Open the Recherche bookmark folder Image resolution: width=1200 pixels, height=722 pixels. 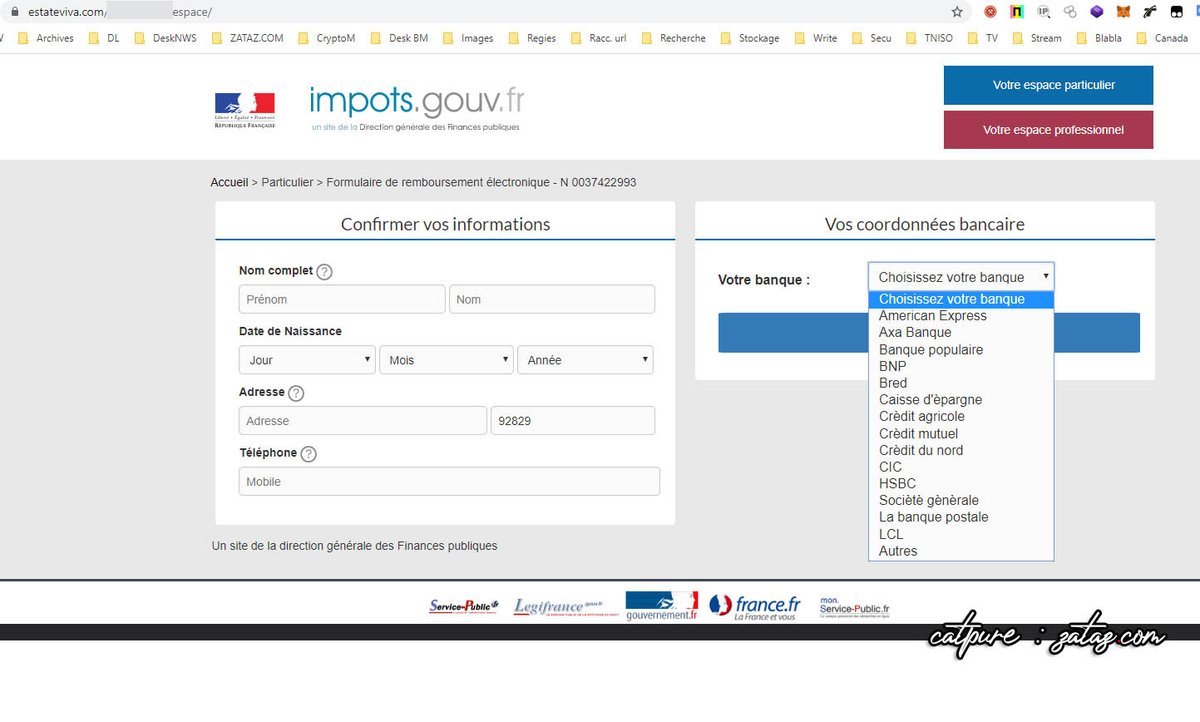pos(673,38)
